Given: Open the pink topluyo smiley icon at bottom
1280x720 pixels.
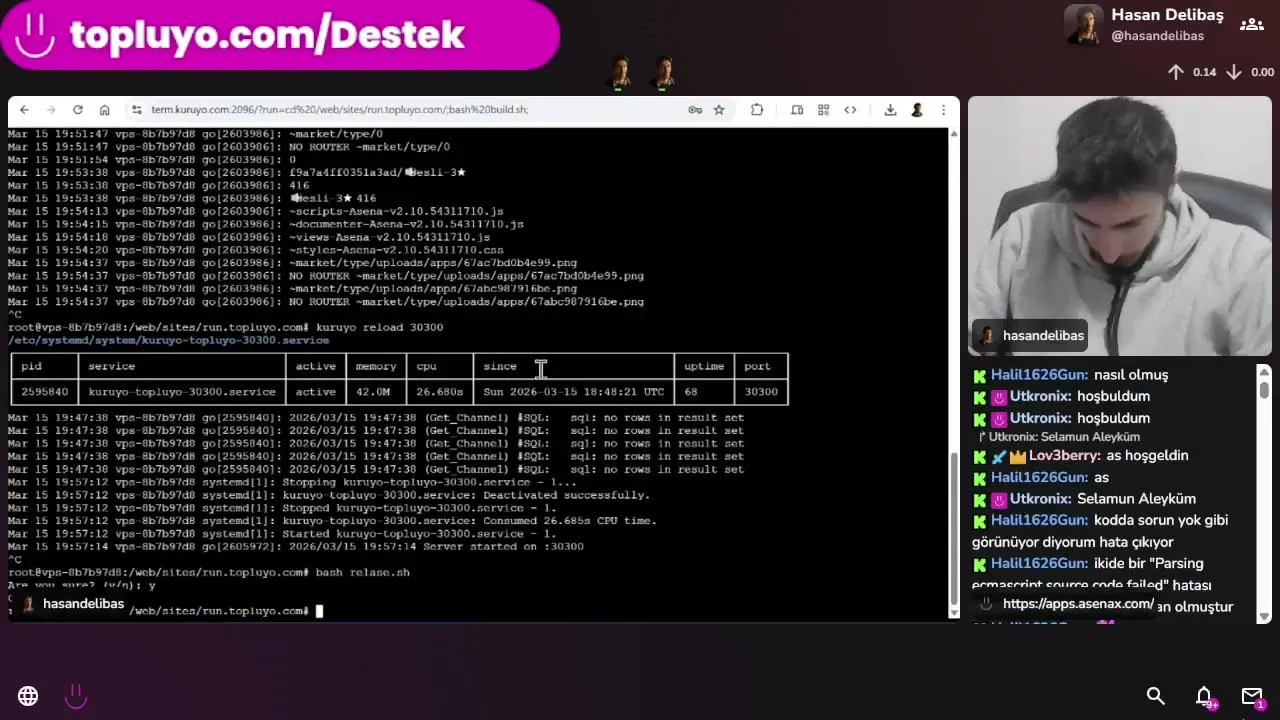Looking at the screenshot, I should [x=76, y=696].
